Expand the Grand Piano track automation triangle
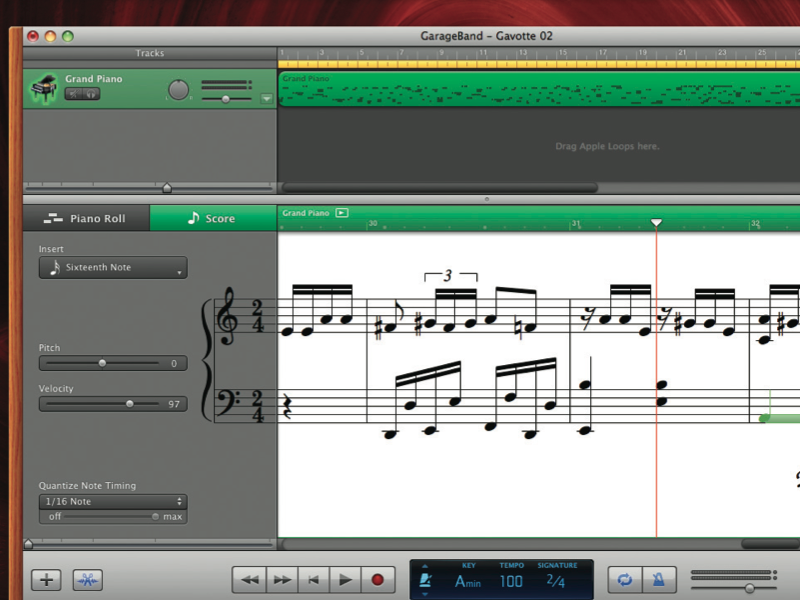The image size is (800, 600). [x=266, y=98]
